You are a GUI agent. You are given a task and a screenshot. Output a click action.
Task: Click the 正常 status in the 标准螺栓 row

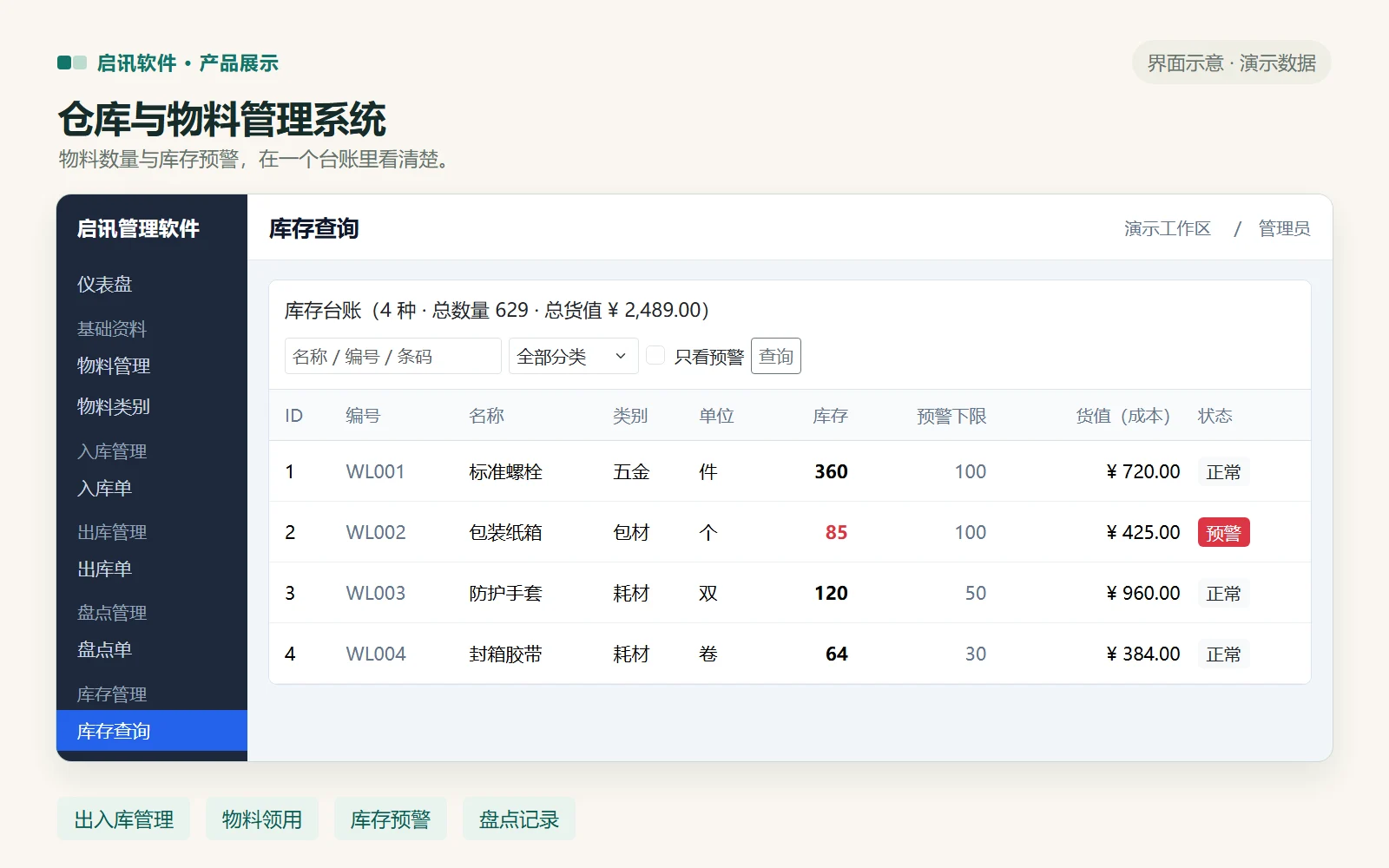tap(1224, 472)
